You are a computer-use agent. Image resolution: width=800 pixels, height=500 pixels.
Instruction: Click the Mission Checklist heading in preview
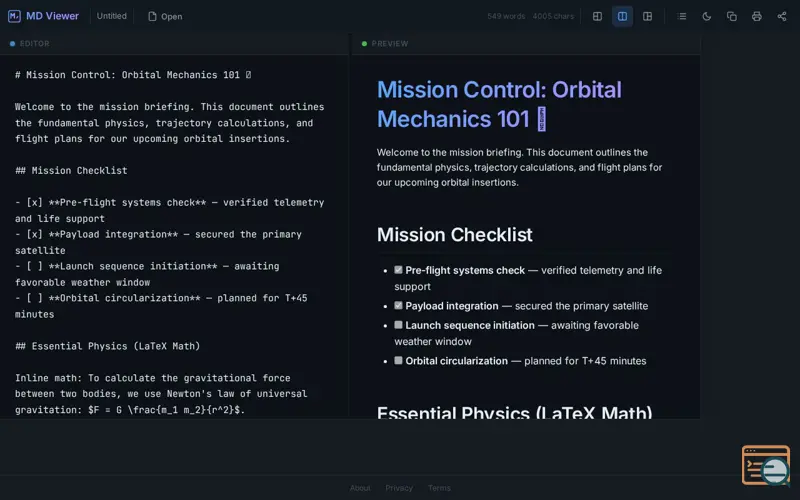coord(455,235)
